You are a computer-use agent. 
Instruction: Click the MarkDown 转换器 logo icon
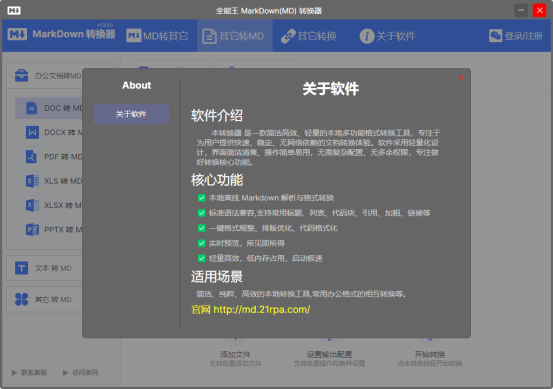click(x=17, y=34)
